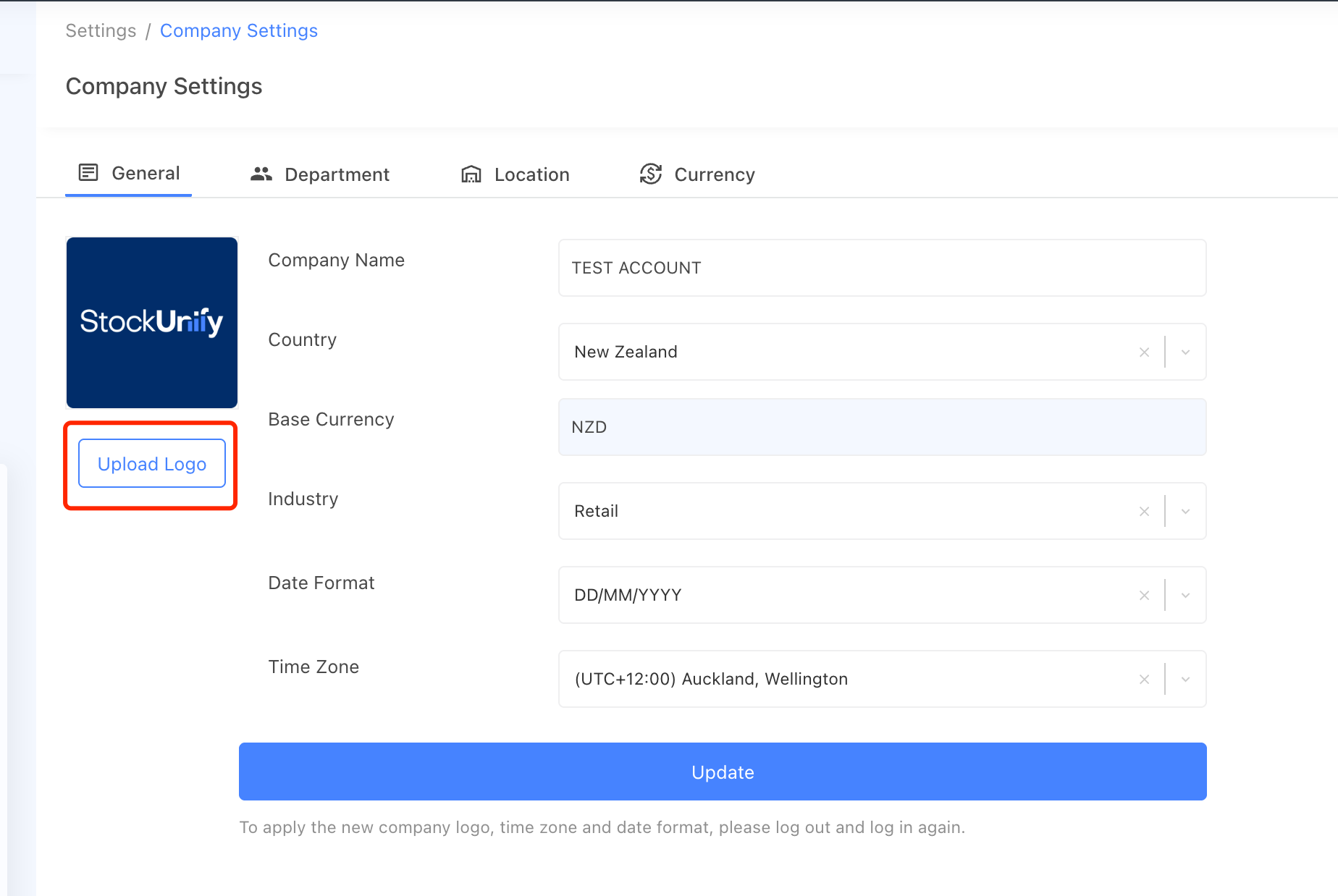Open the Industry dropdown chevron
1338x896 pixels.
point(1185,512)
